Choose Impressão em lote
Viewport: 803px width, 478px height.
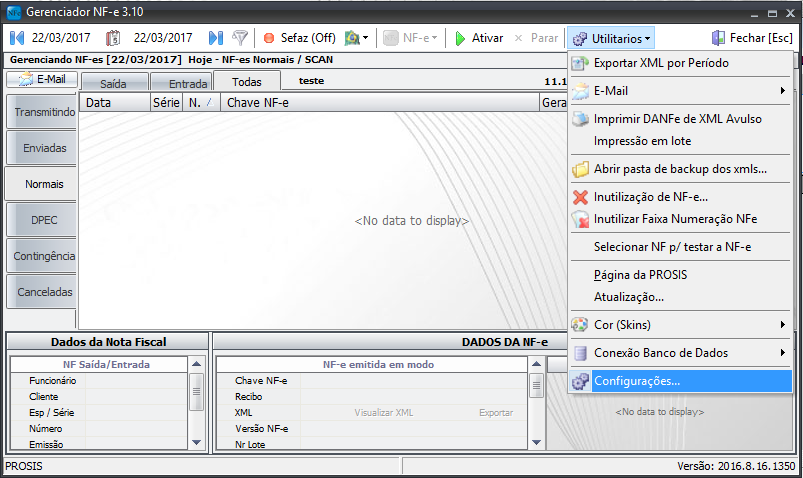coord(681,141)
